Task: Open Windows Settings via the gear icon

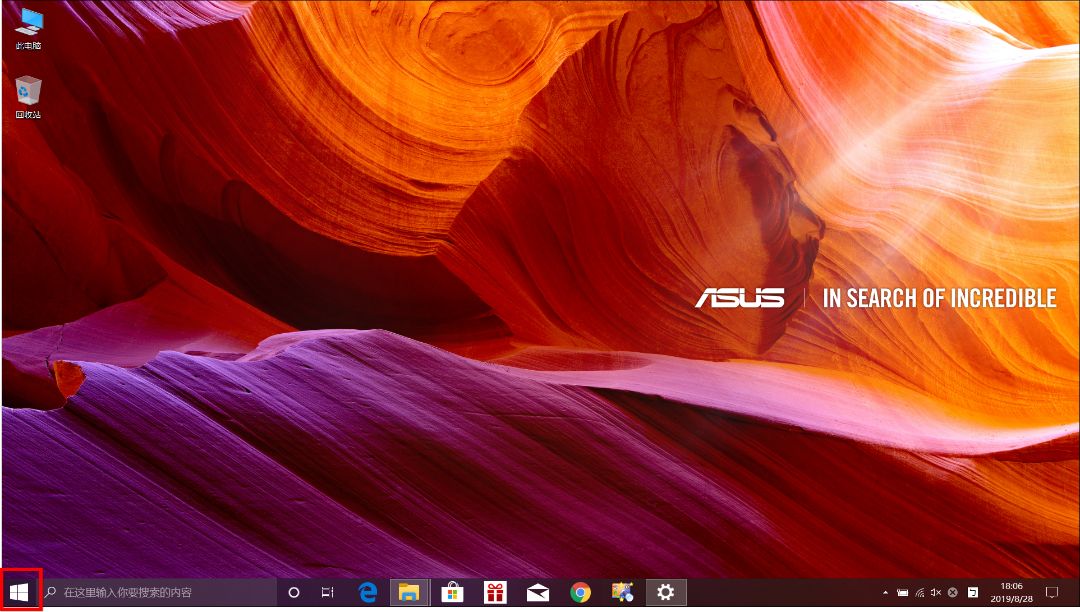Action: pos(665,593)
